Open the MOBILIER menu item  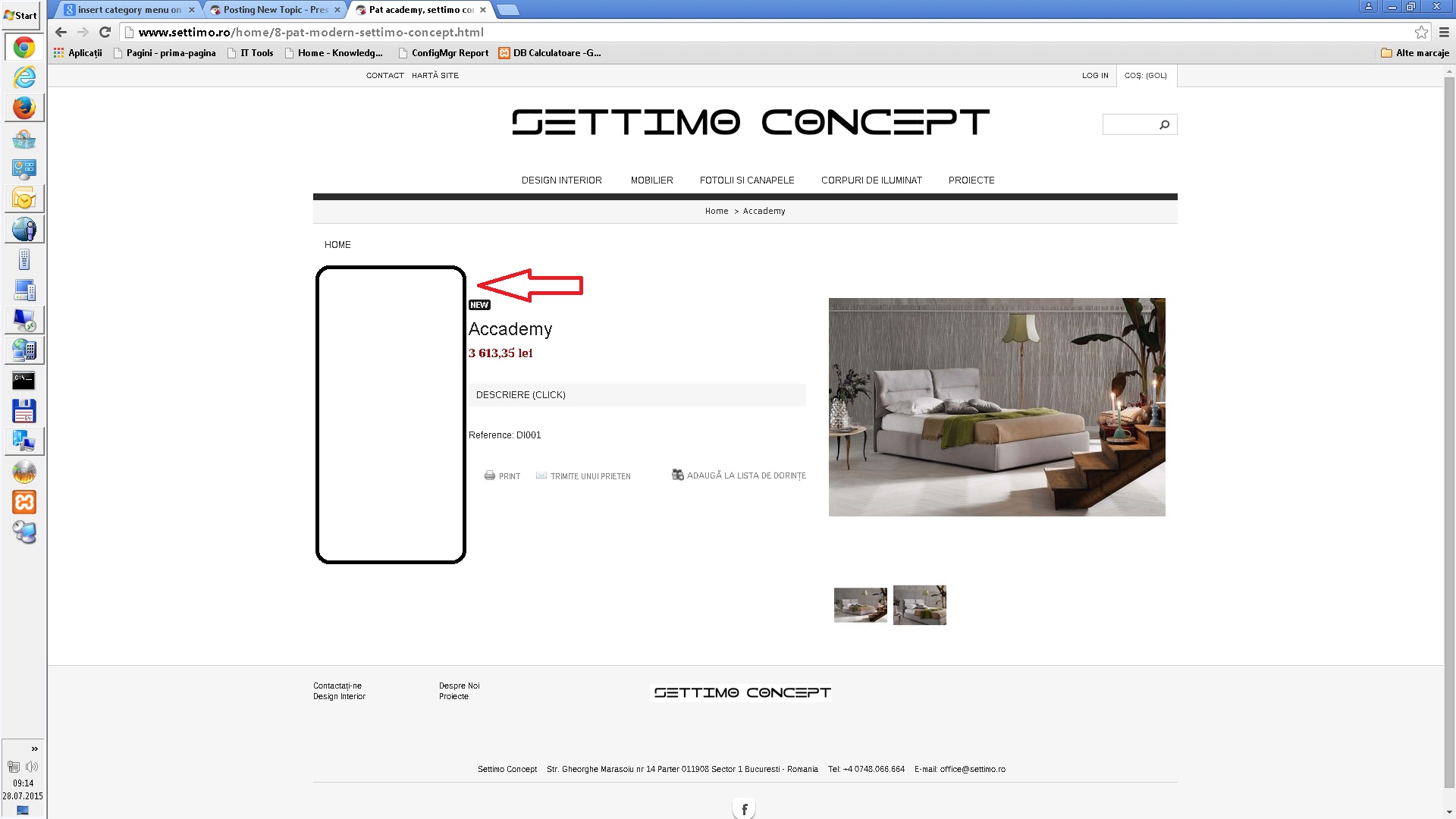(651, 180)
